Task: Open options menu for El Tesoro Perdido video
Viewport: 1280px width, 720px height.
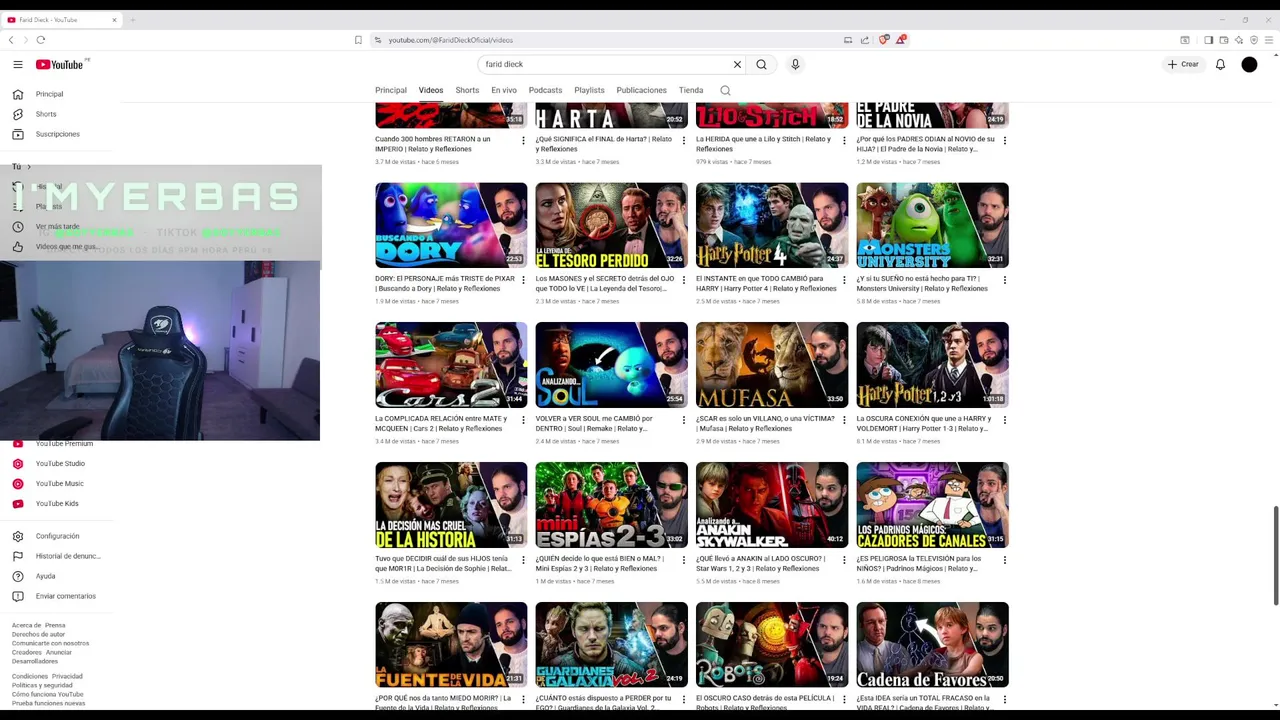Action: coord(684,280)
